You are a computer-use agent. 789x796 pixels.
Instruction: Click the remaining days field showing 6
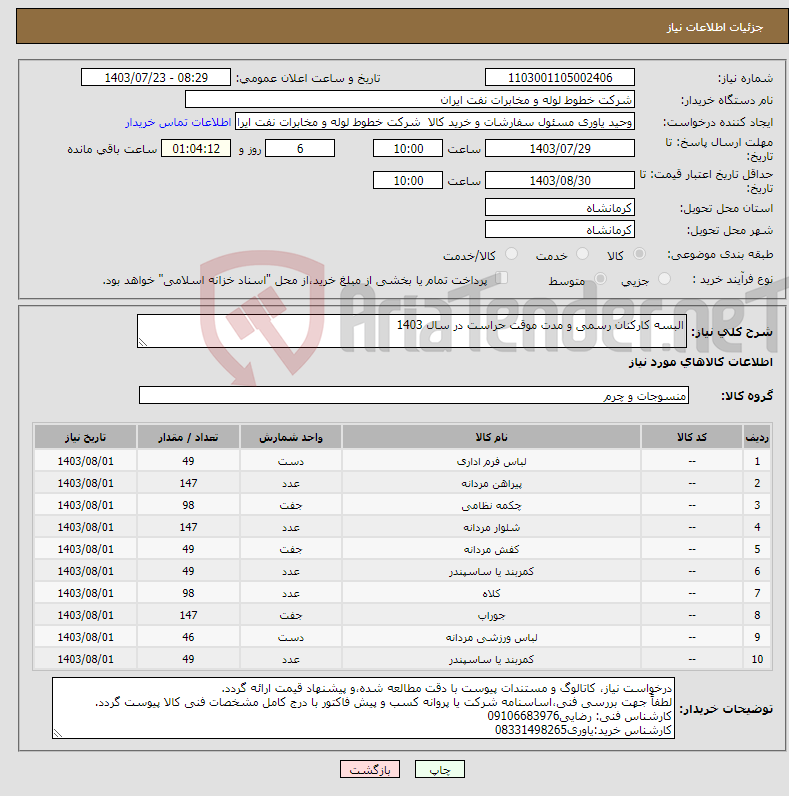[x=300, y=149]
